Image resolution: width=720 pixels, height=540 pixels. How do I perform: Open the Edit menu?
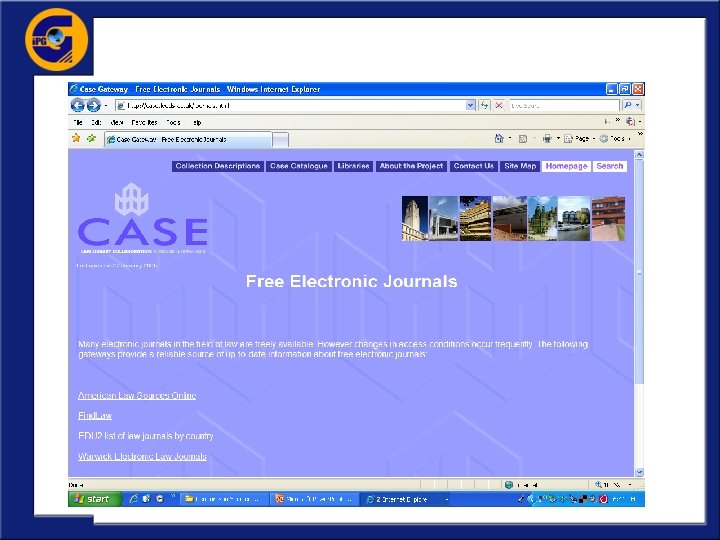point(96,123)
